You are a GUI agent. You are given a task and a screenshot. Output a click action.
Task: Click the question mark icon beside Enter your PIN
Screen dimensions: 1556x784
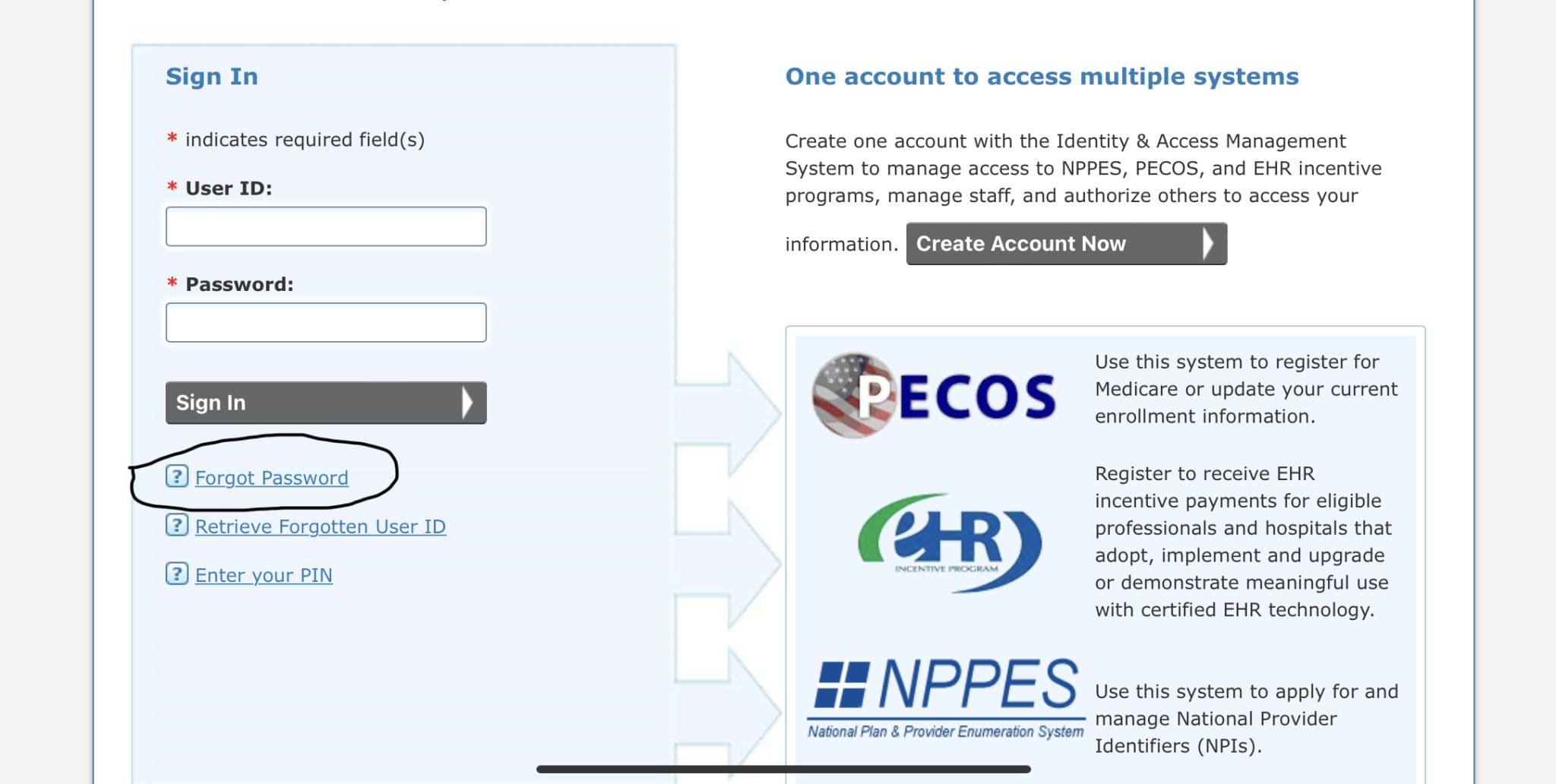pos(176,574)
